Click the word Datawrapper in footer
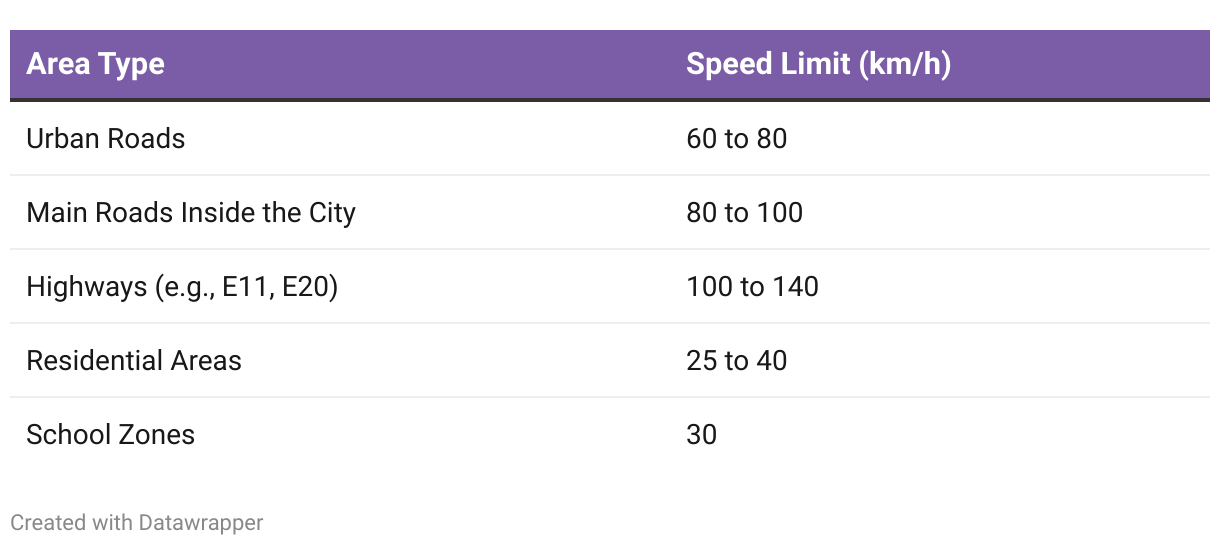This screenshot has width=1220, height=546. 201,522
